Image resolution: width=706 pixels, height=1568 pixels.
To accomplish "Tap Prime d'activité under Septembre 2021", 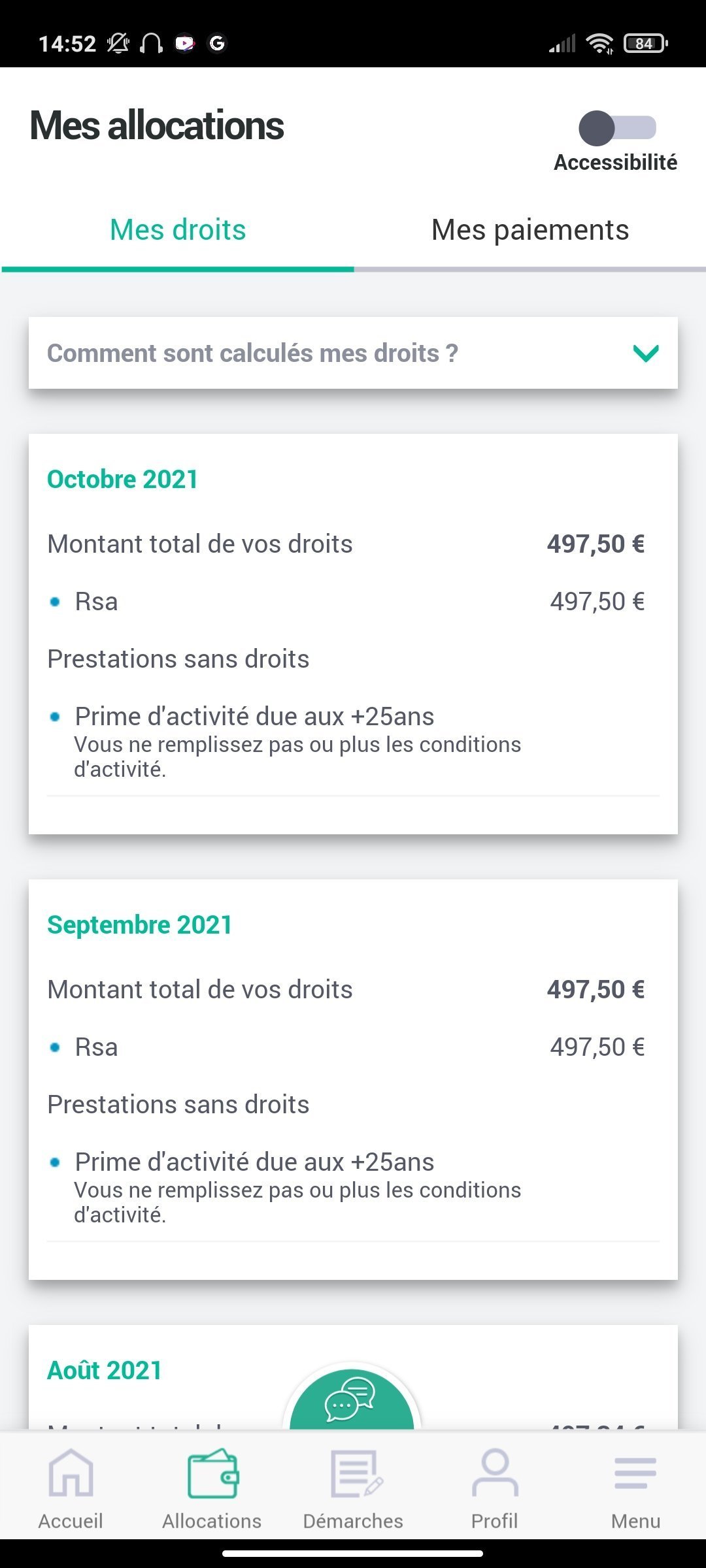I will 254,1162.
